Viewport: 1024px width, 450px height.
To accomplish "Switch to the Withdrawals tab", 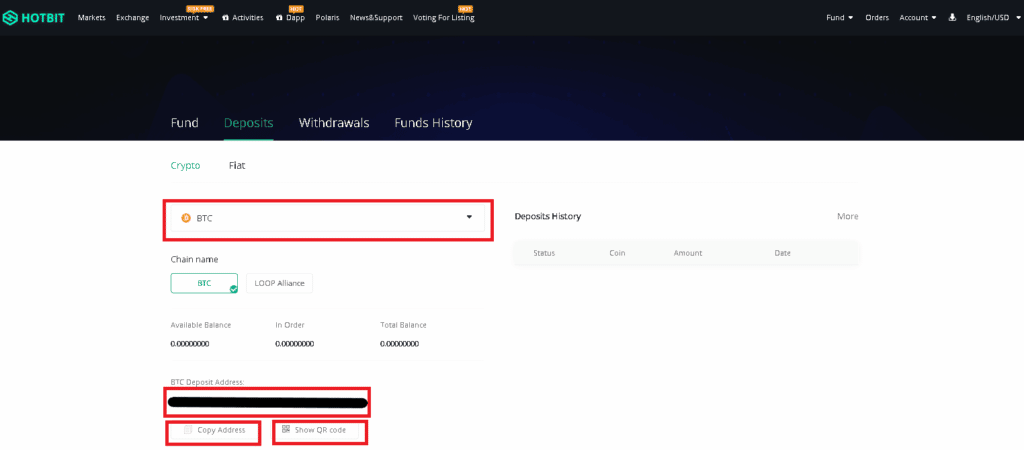I will click(334, 123).
